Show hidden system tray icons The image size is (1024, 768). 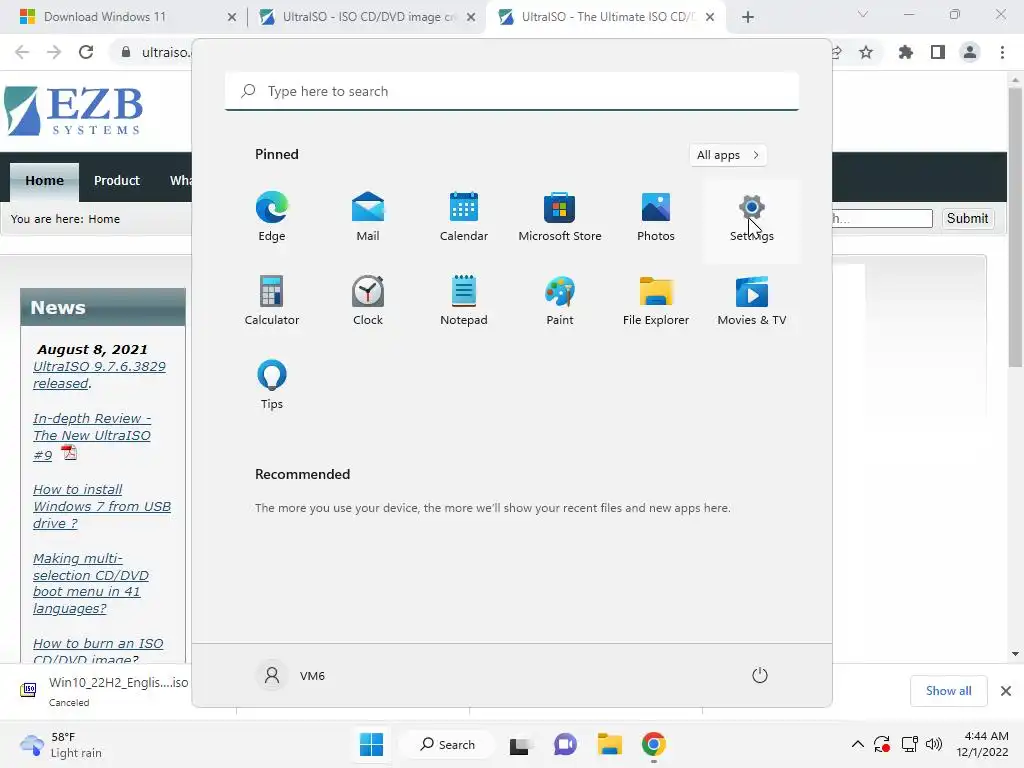(x=857, y=744)
